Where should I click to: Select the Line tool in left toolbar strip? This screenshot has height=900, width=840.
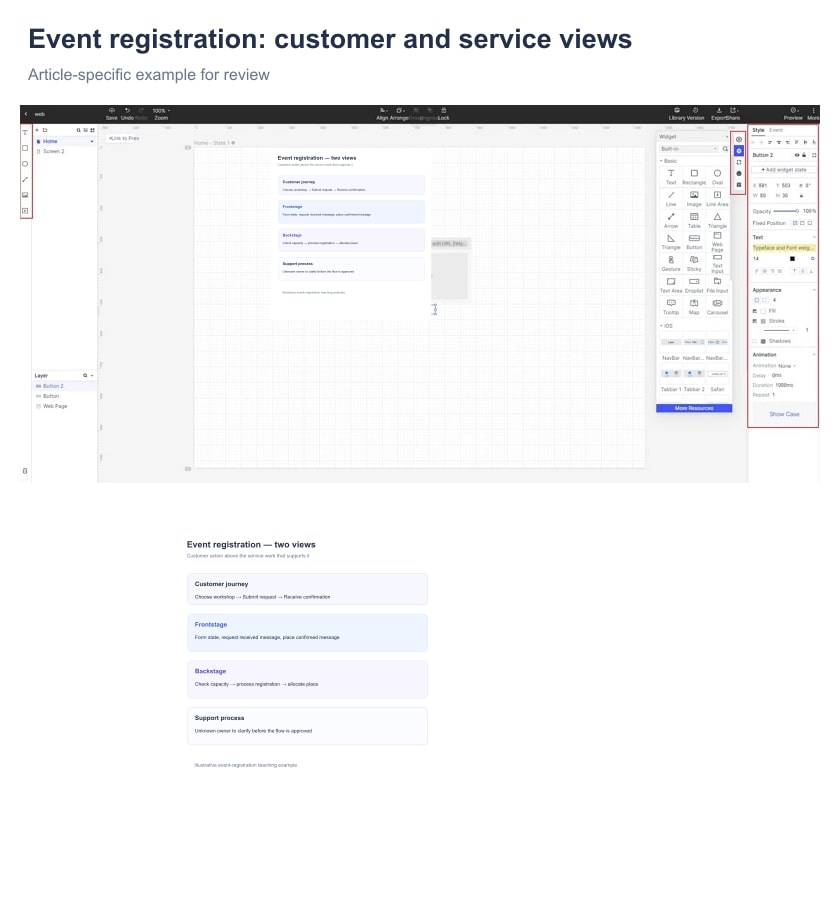coord(25,180)
